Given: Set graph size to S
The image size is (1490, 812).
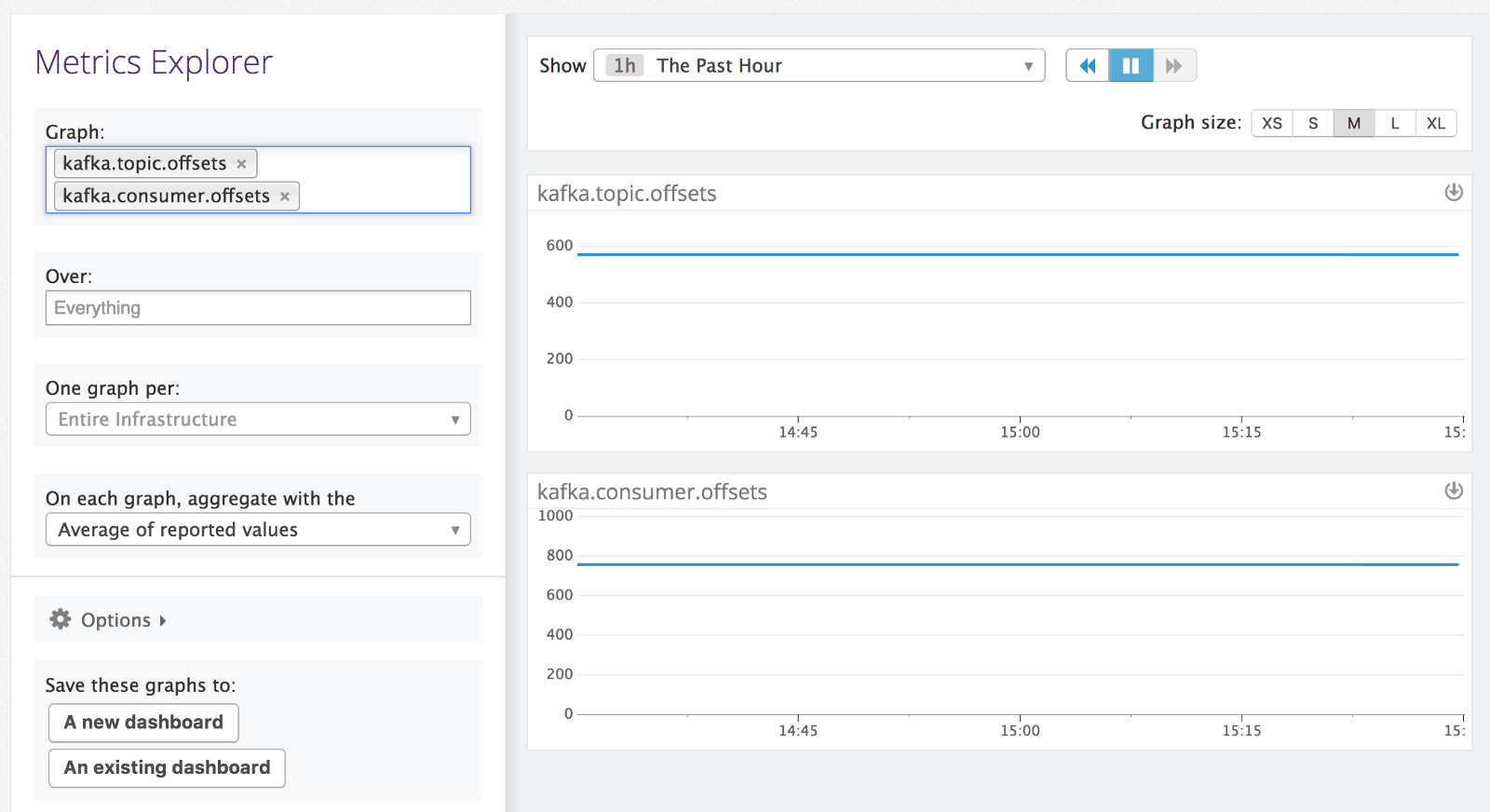Looking at the screenshot, I should tap(1313, 124).
